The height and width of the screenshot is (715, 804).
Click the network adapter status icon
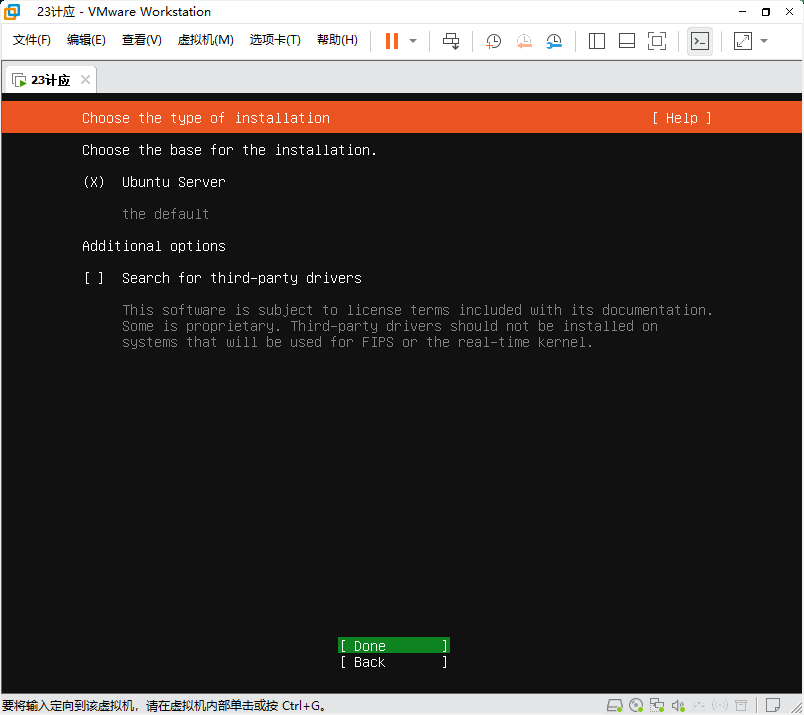pos(657,706)
